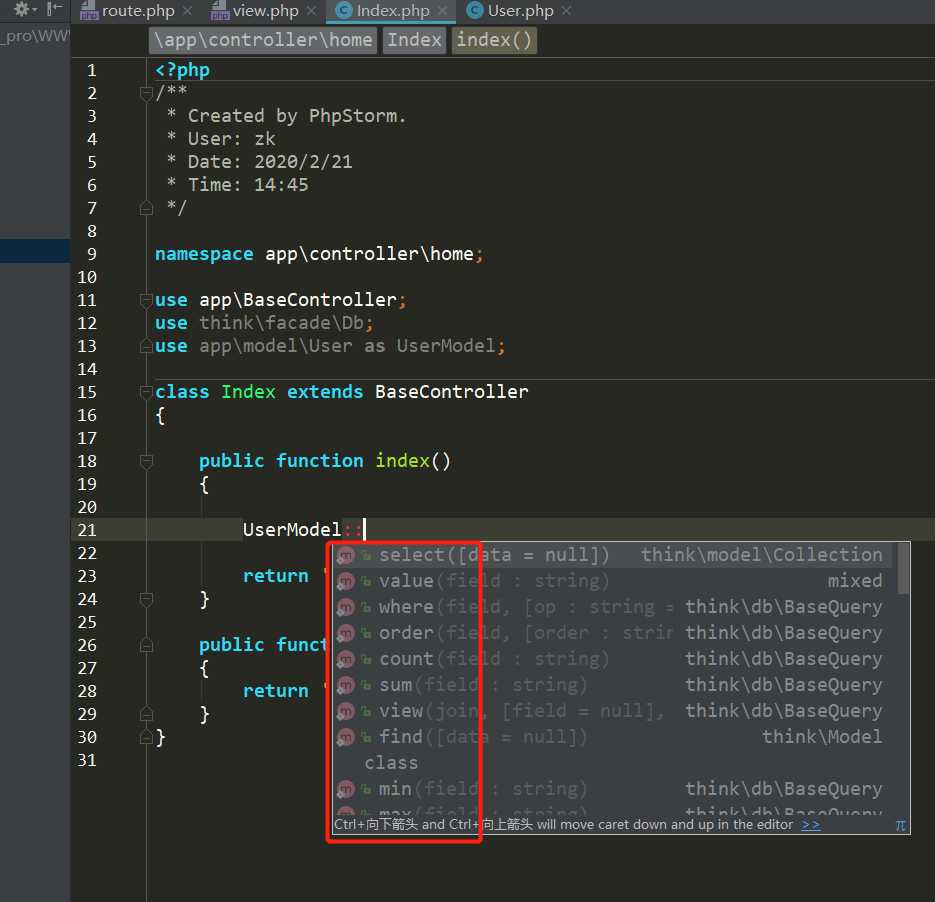This screenshot has height=902, width=935.
Task: Close the route.php tab
Action: tap(187, 11)
